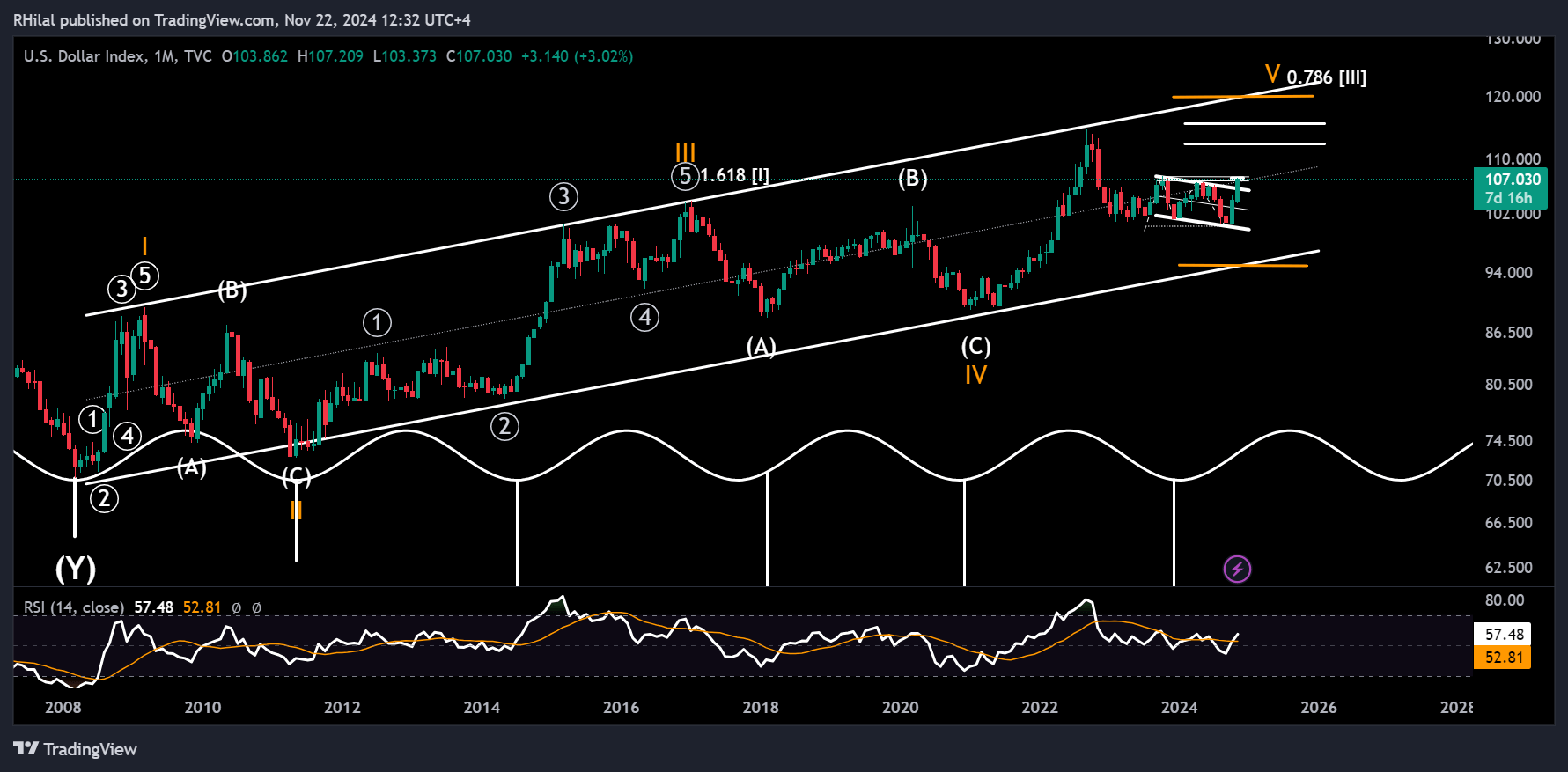Click the change value +3.140 (+3.02%)
Image resolution: width=1568 pixels, height=772 pixels.
coord(578,56)
